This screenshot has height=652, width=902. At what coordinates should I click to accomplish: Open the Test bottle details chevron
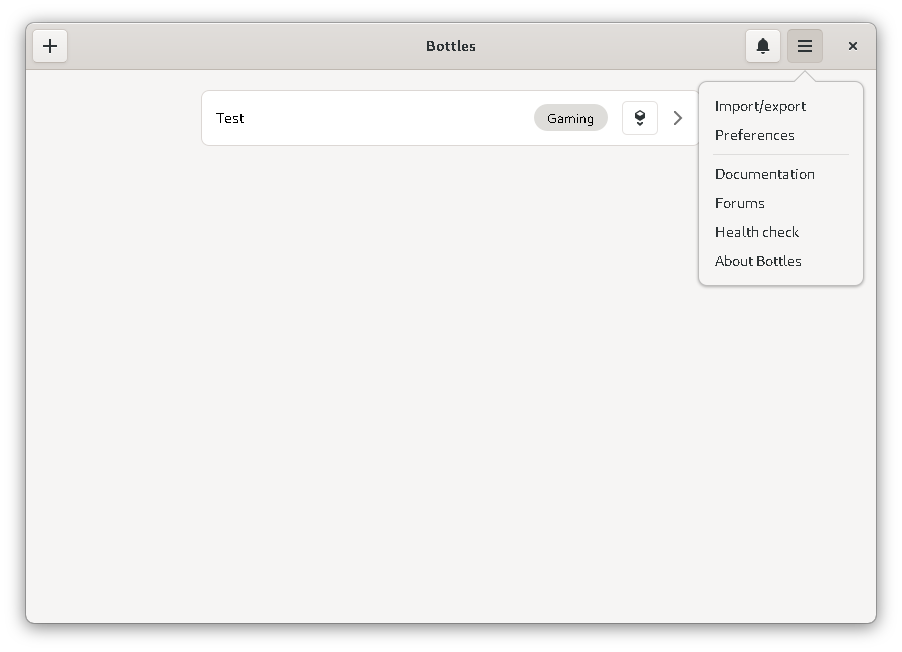pyautogui.click(x=678, y=118)
